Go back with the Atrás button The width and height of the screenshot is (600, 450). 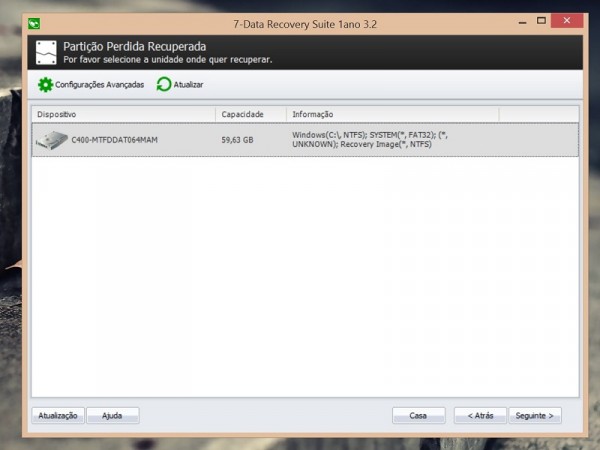(480, 416)
